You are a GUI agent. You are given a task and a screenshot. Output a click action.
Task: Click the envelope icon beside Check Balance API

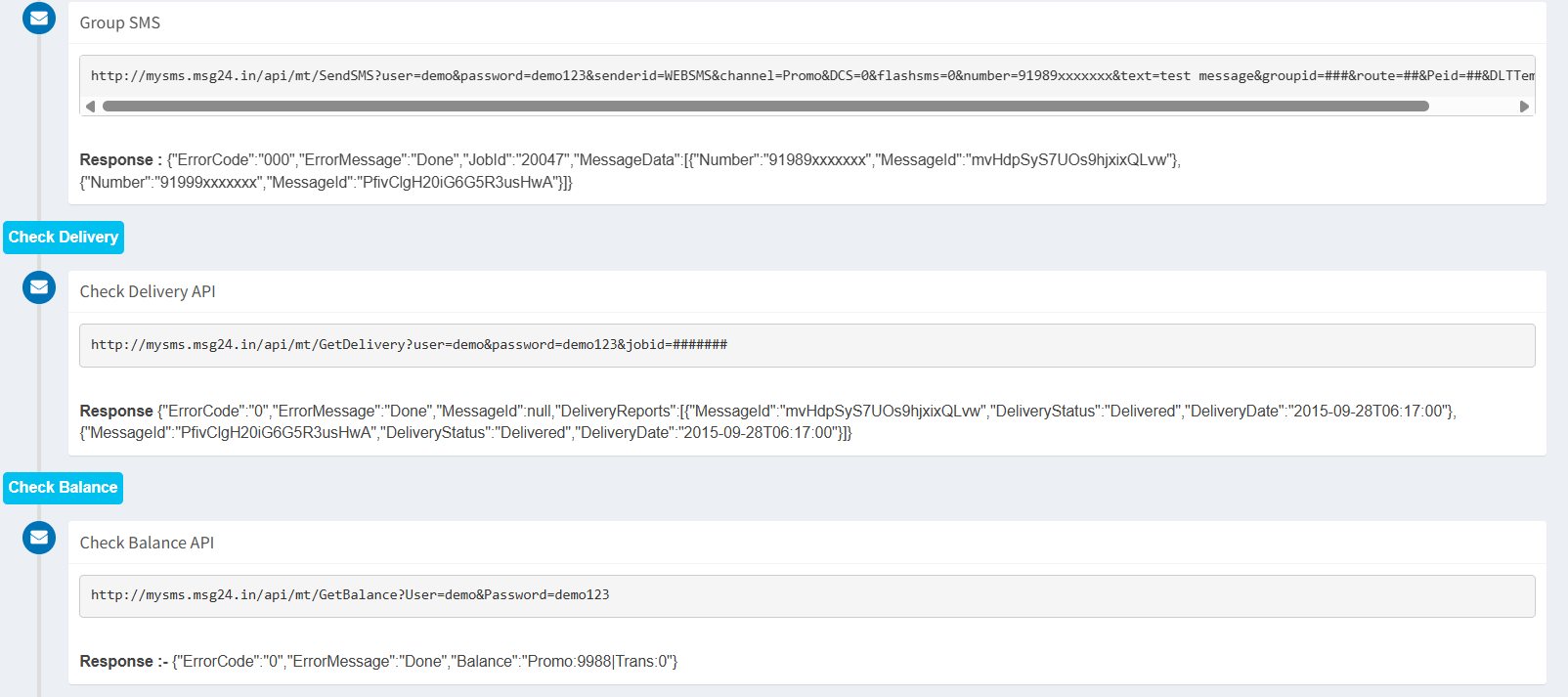[39, 537]
